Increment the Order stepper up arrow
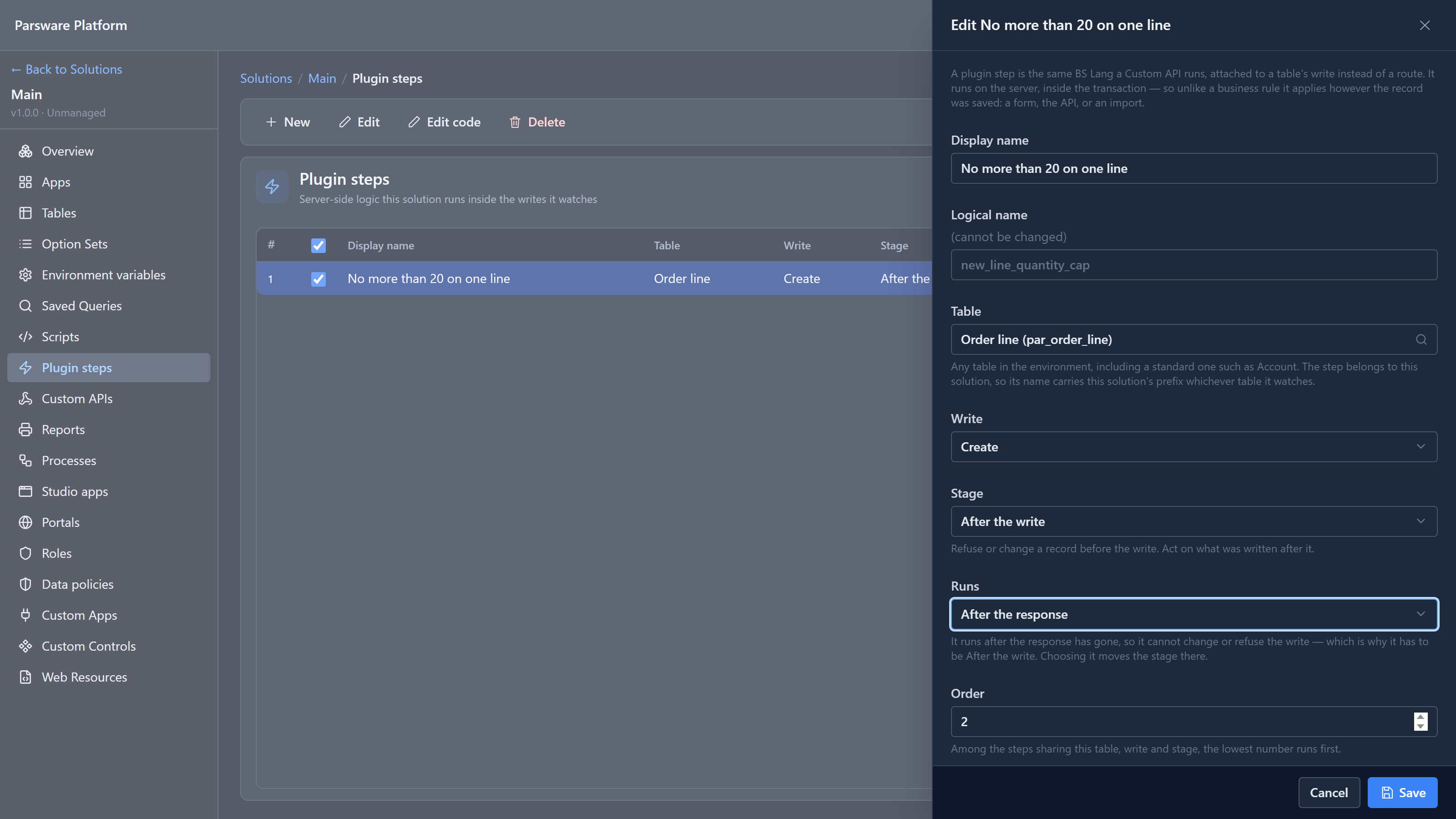The width and height of the screenshot is (1456, 819). (x=1421, y=717)
